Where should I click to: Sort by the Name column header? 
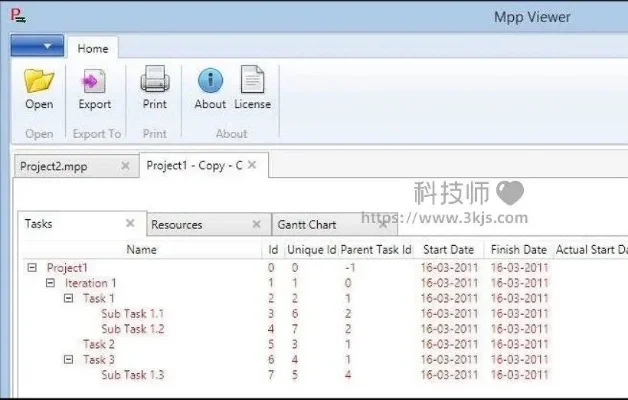click(141, 249)
